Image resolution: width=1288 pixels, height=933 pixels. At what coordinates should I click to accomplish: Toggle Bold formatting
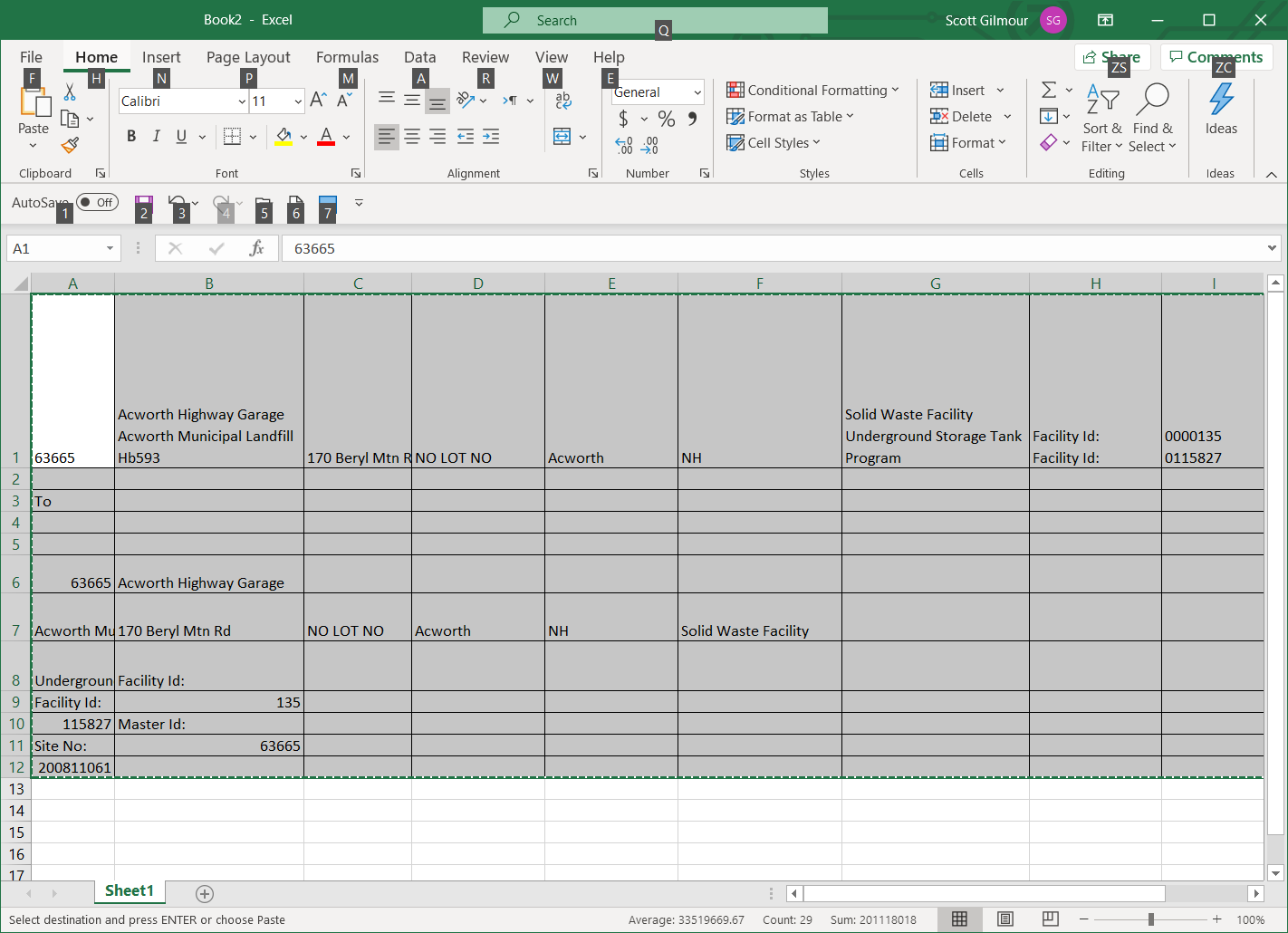131,137
